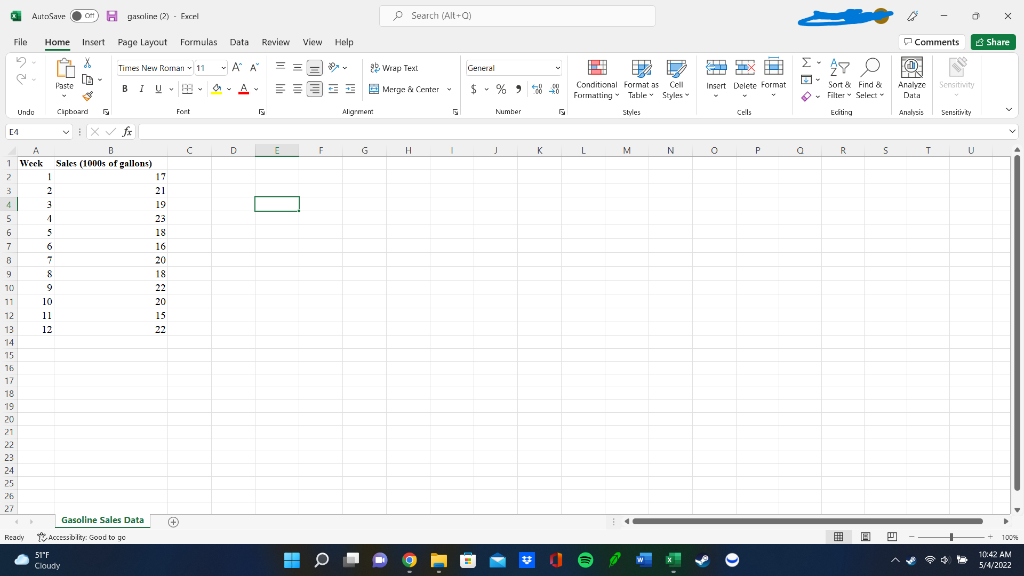Add a new sheet with plus button
This screenshot has width=1024, height=576.
pos(173,522)
